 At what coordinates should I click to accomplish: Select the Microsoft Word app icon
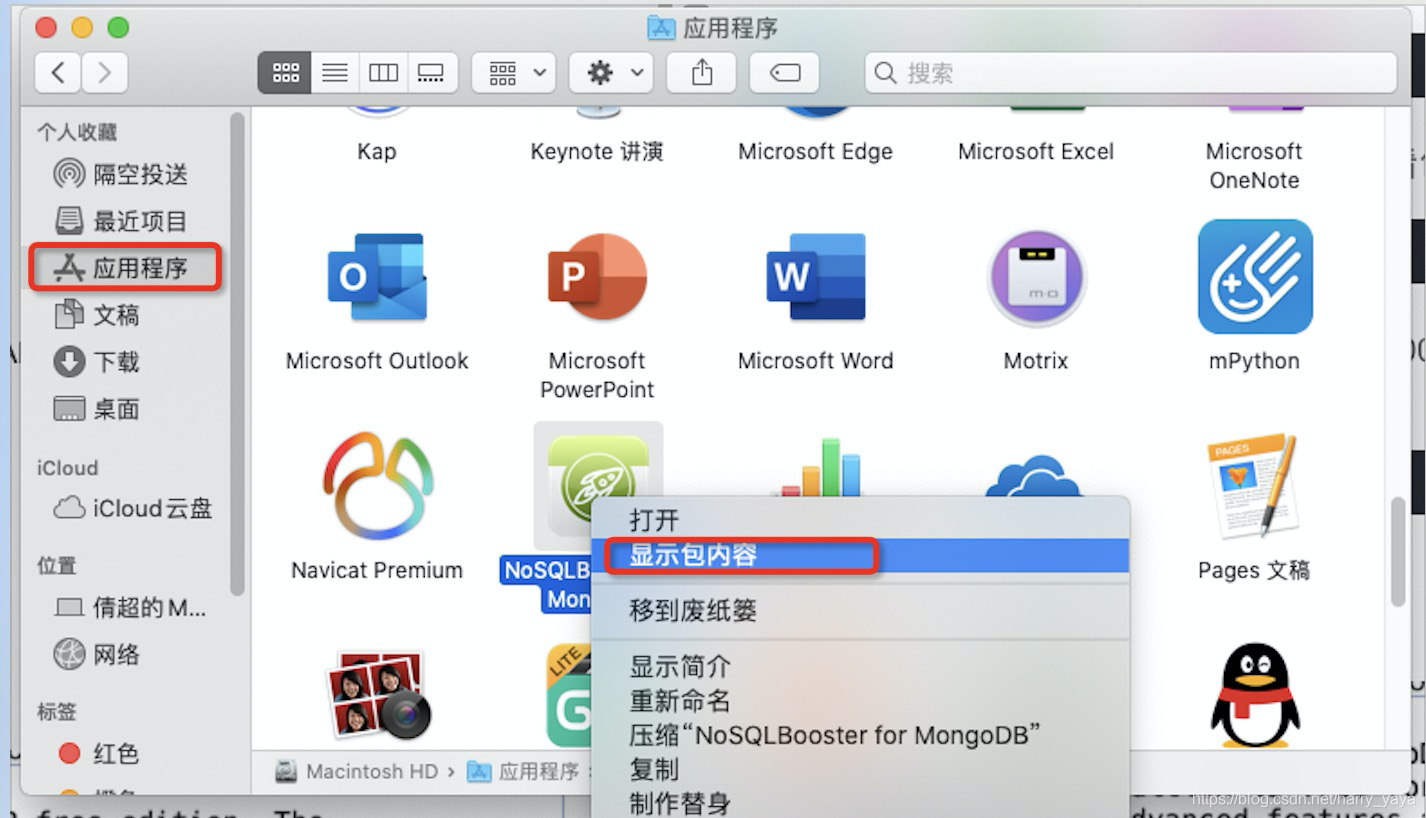click(x=815, y=277)
